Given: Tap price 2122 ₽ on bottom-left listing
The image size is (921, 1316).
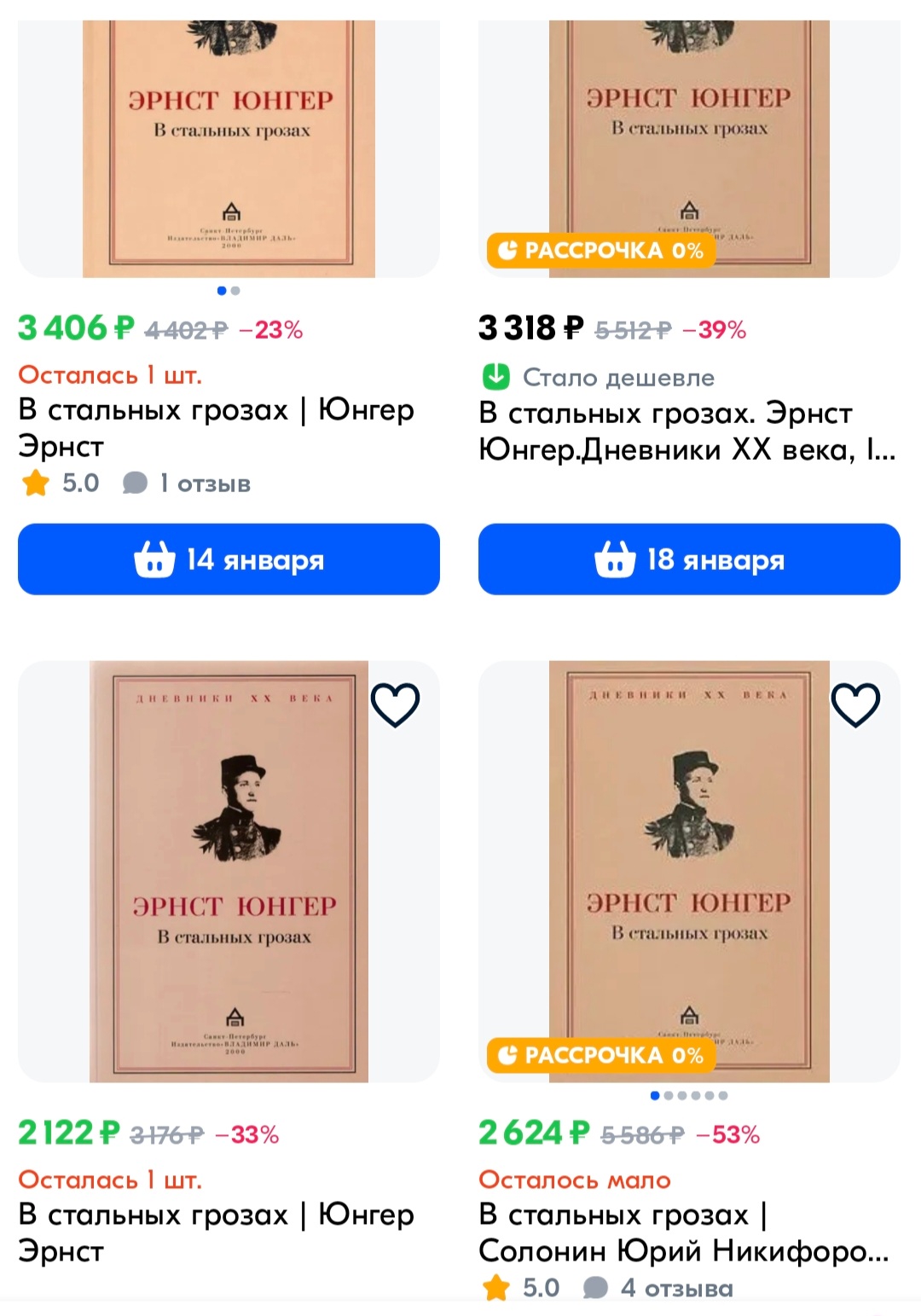Looking at the screenshot, I should pyautogui.click(x=68, y=1133).
